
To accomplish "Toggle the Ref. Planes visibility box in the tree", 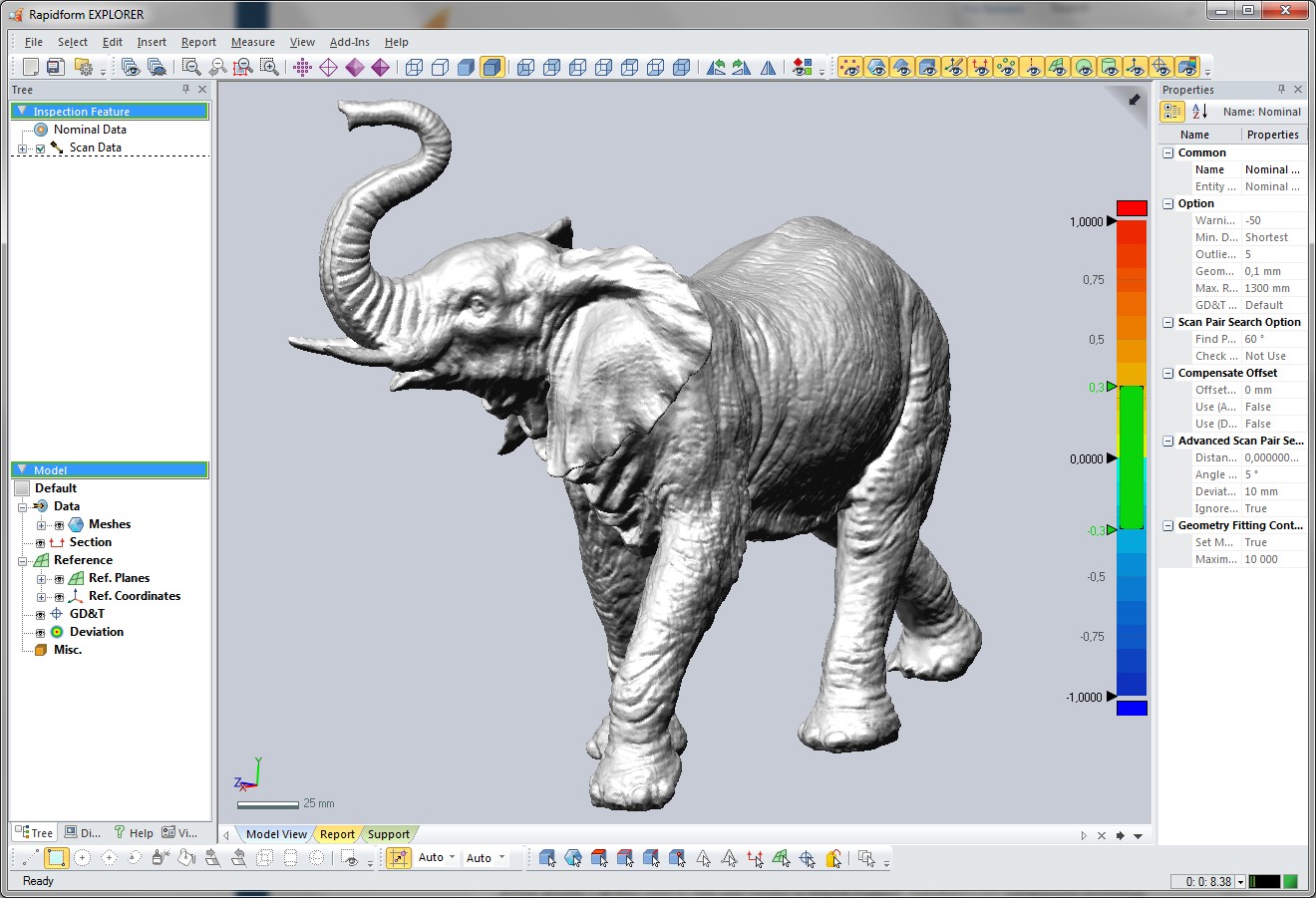I will (x=59, y=579).
